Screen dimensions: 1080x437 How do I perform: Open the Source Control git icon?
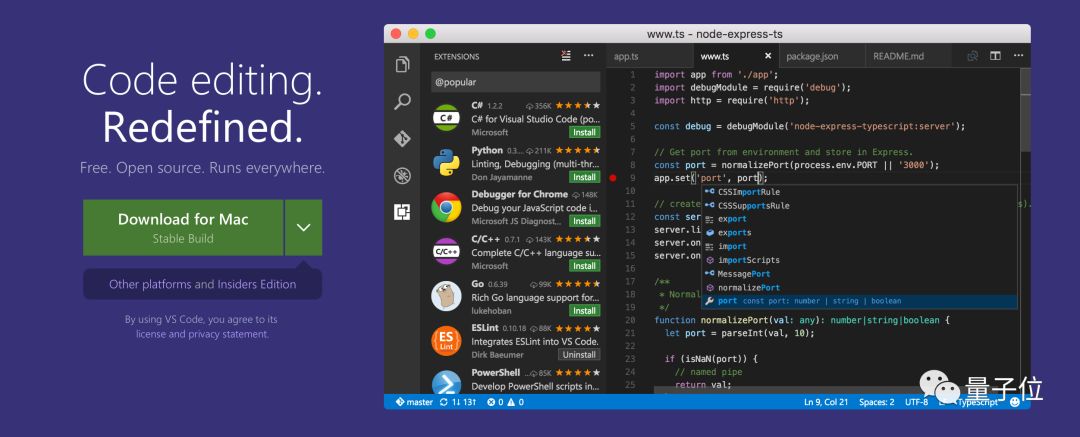click(402, 139)
